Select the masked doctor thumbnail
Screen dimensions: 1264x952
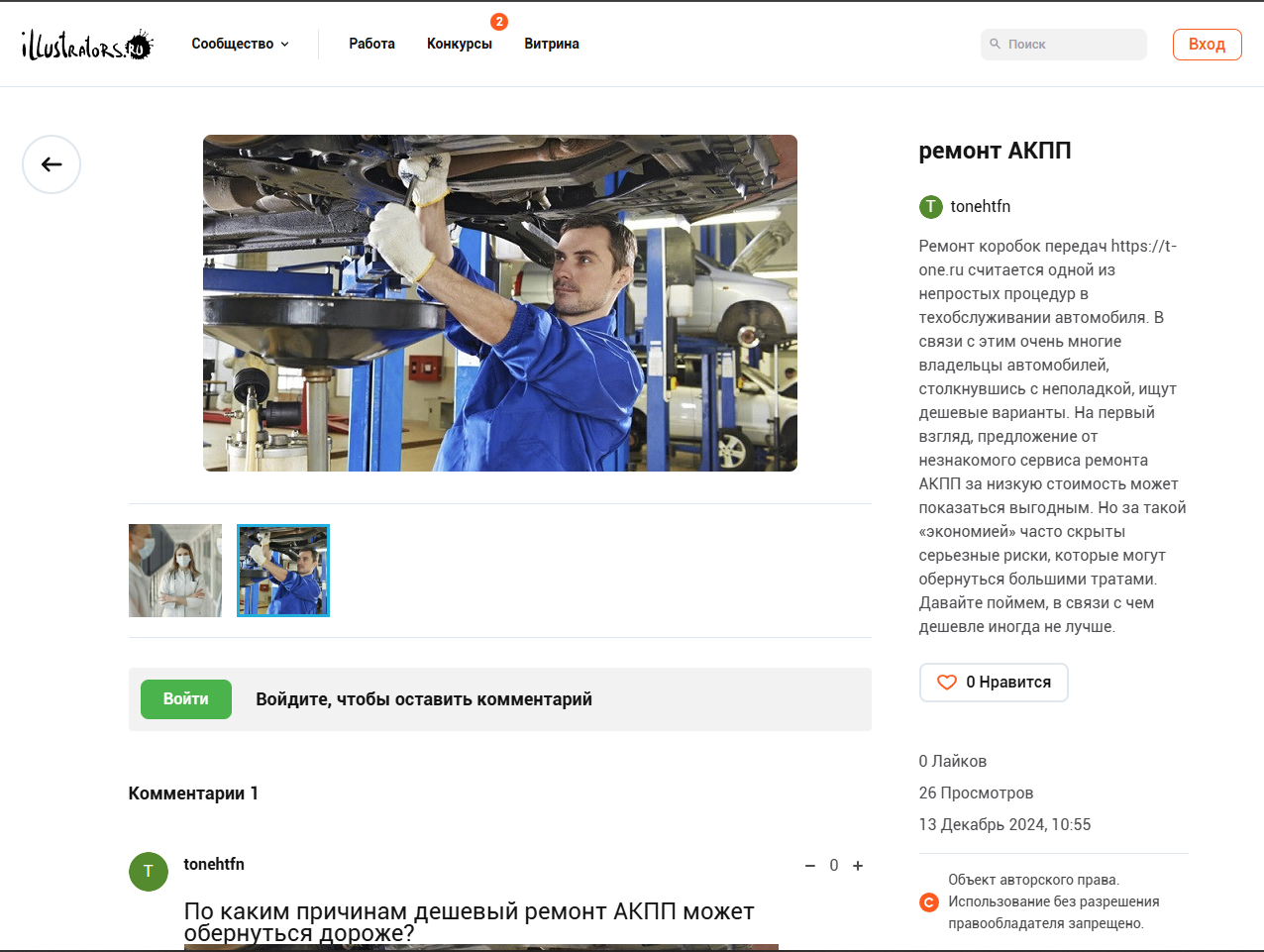[x=175, y=571]
